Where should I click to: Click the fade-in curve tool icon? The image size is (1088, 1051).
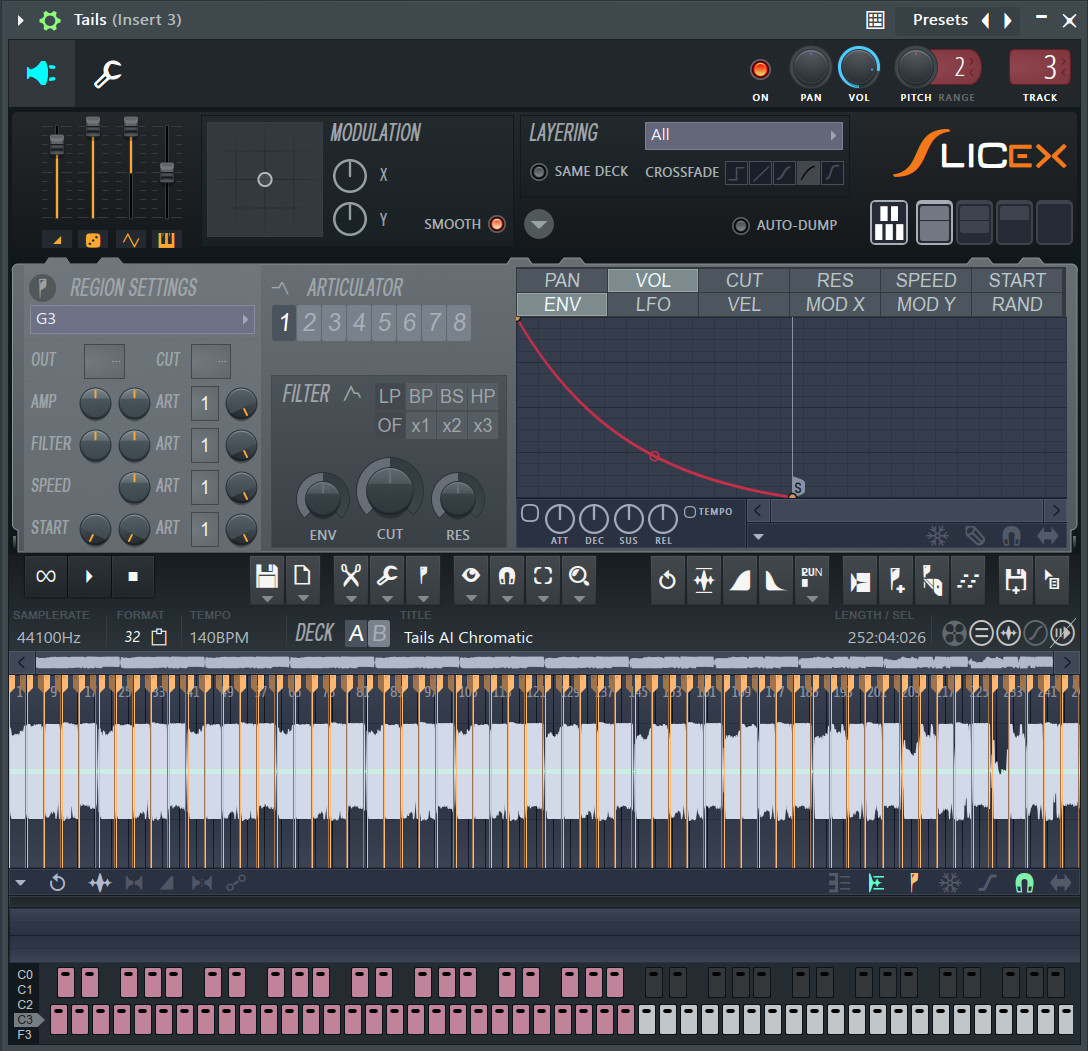coord(741,578)
